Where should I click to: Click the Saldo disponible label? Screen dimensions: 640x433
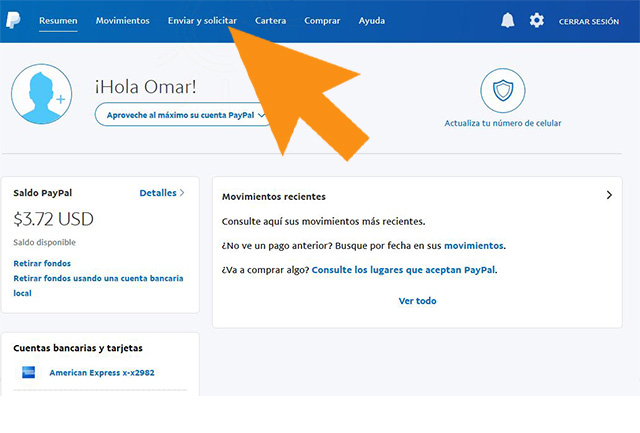click(44, 242)
